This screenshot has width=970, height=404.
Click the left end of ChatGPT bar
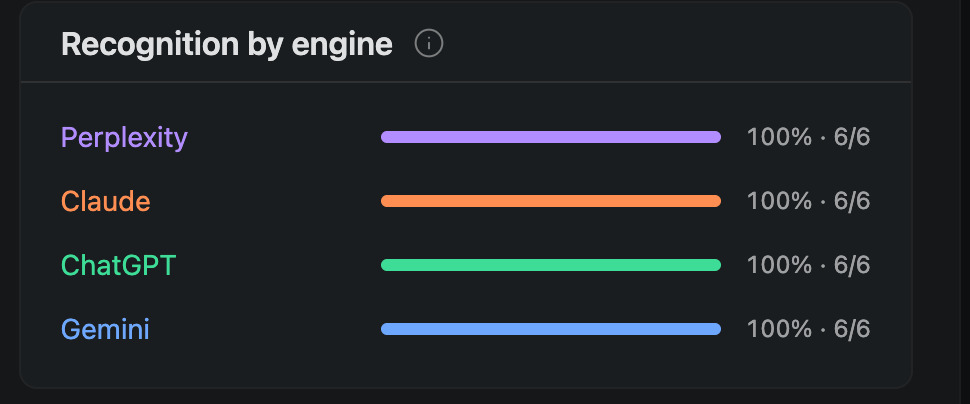coord(387,265)
